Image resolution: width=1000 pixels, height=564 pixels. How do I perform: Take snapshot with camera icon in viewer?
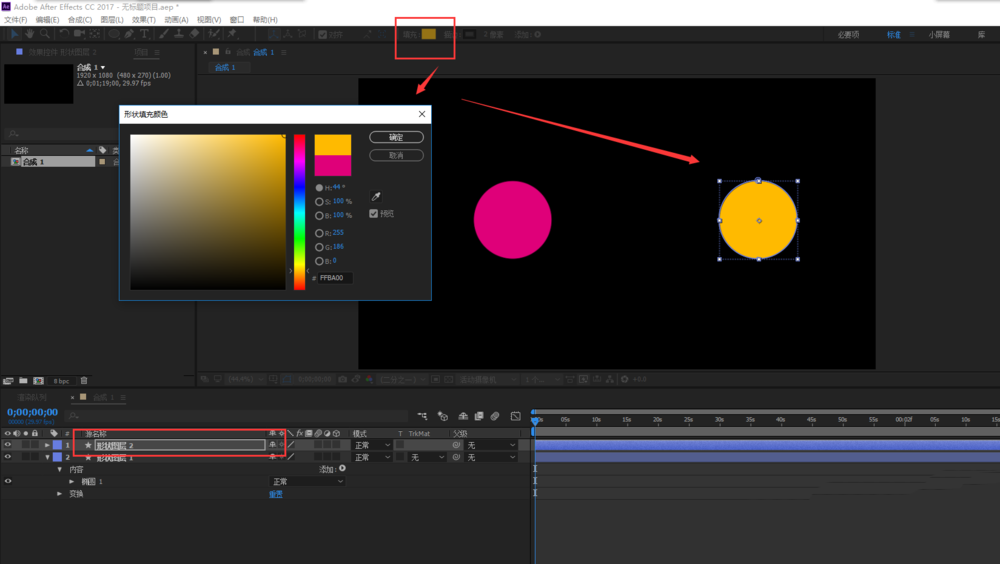click(x=342, y=379)
